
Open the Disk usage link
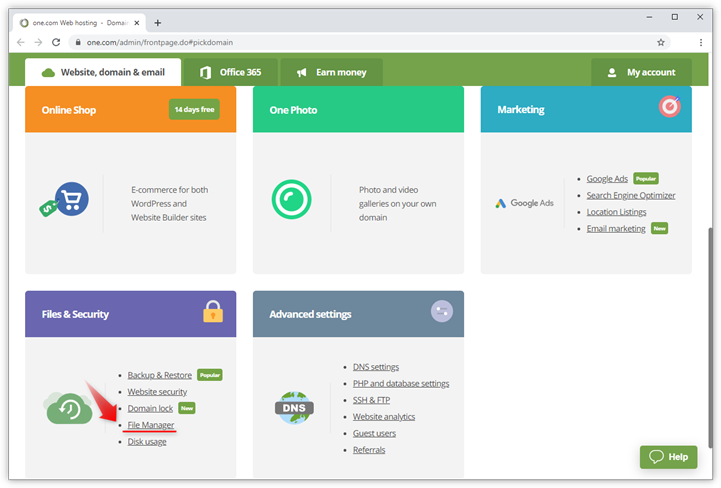147,442
